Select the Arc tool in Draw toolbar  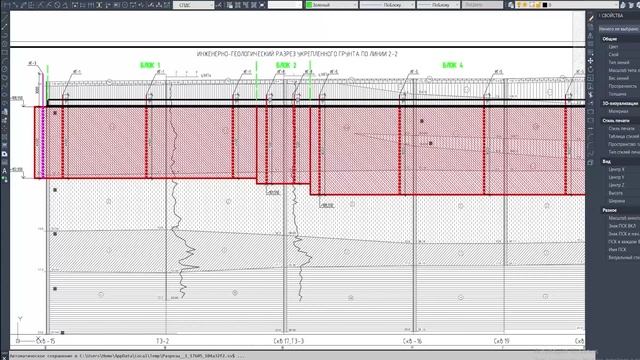[x=4, y=61]
